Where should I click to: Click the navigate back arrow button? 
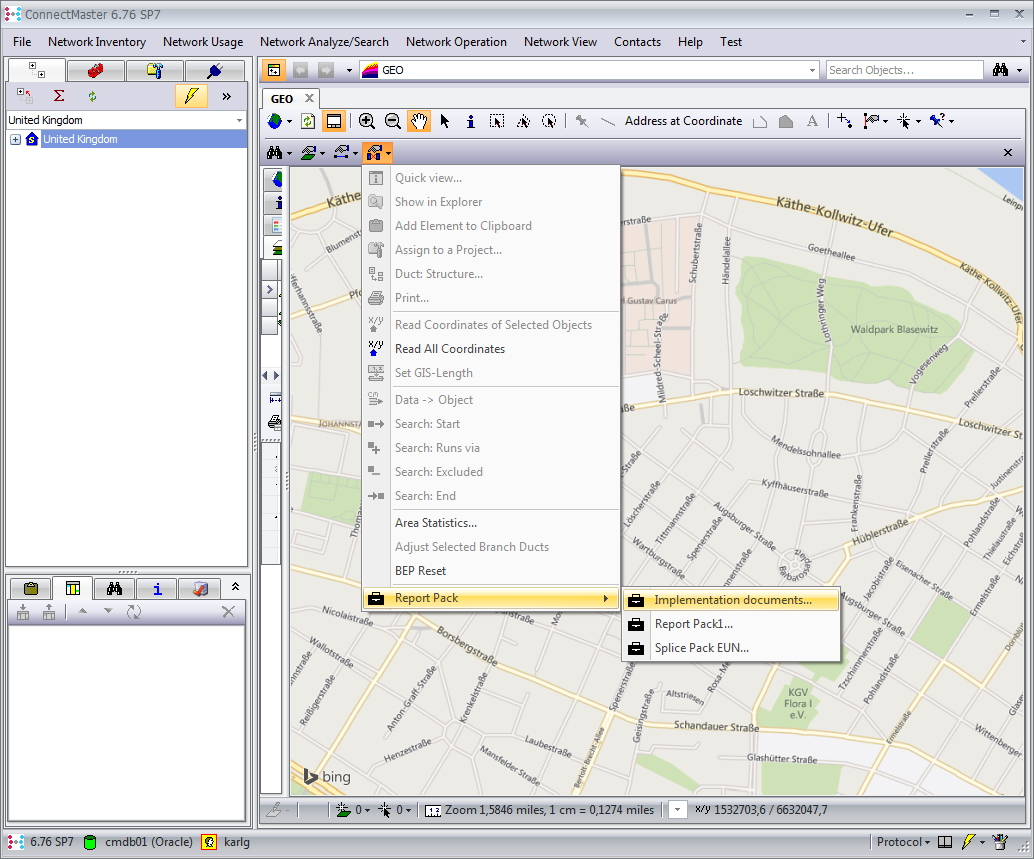click(300, 70)
